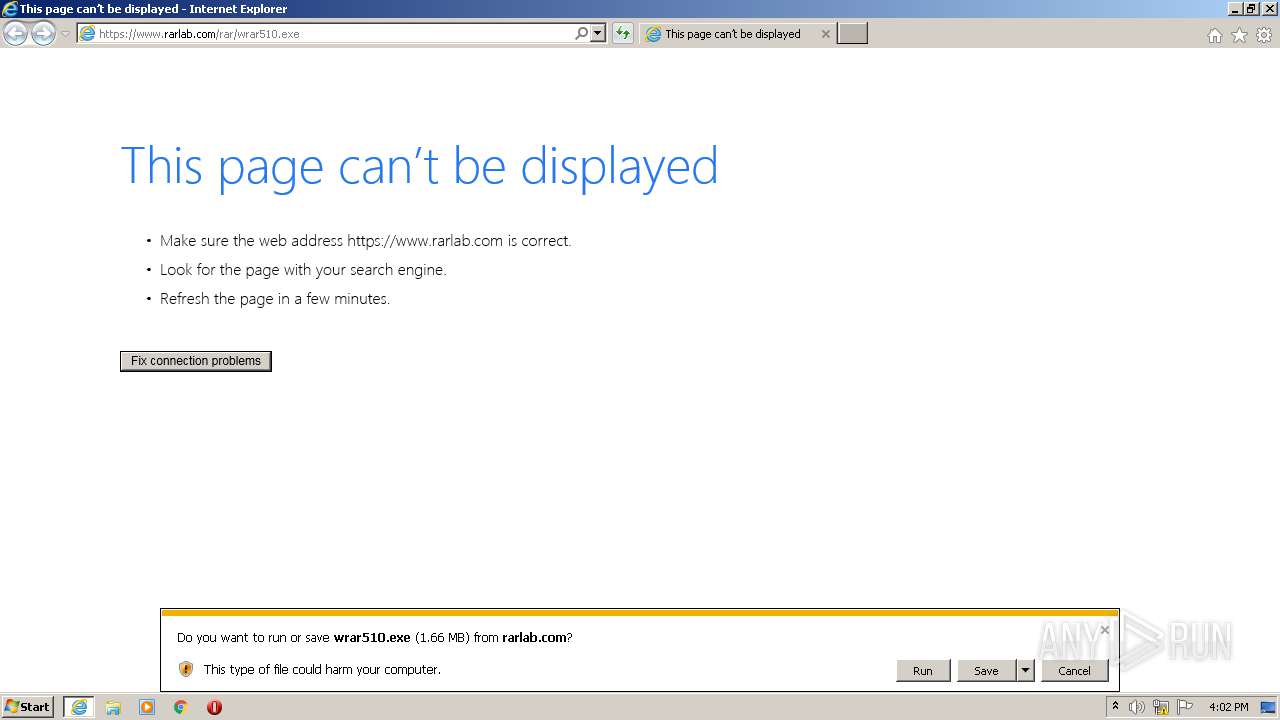1280x720 pixels.
Task: Open Favorites star icon
Action: [x=1239, y=35]
